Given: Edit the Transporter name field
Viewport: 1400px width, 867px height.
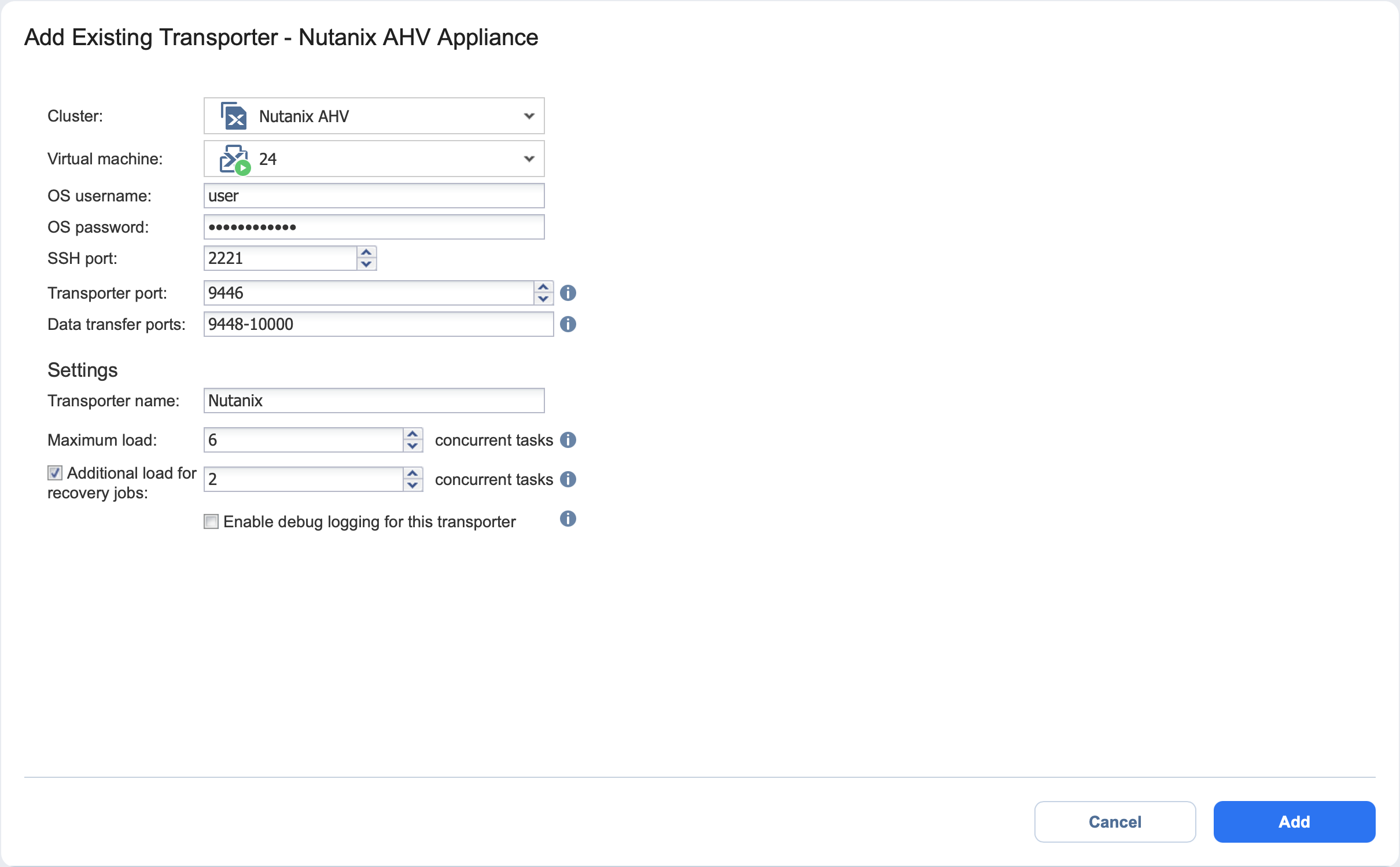Looking at the screenshot, I should pyautogui.click(x=374, y=401).
